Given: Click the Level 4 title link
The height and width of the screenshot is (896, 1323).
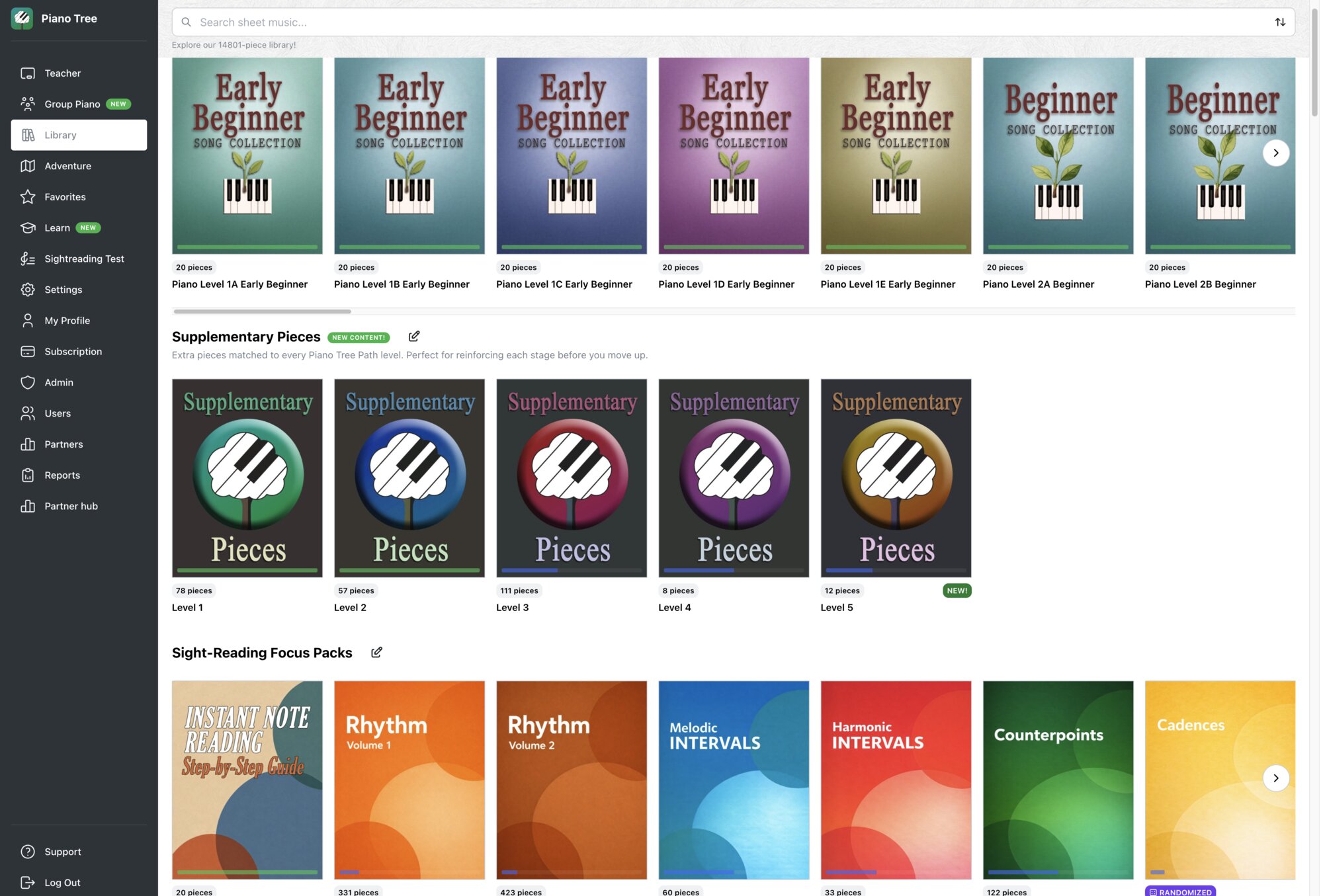Looking at the screenshot, I should 675,608.
